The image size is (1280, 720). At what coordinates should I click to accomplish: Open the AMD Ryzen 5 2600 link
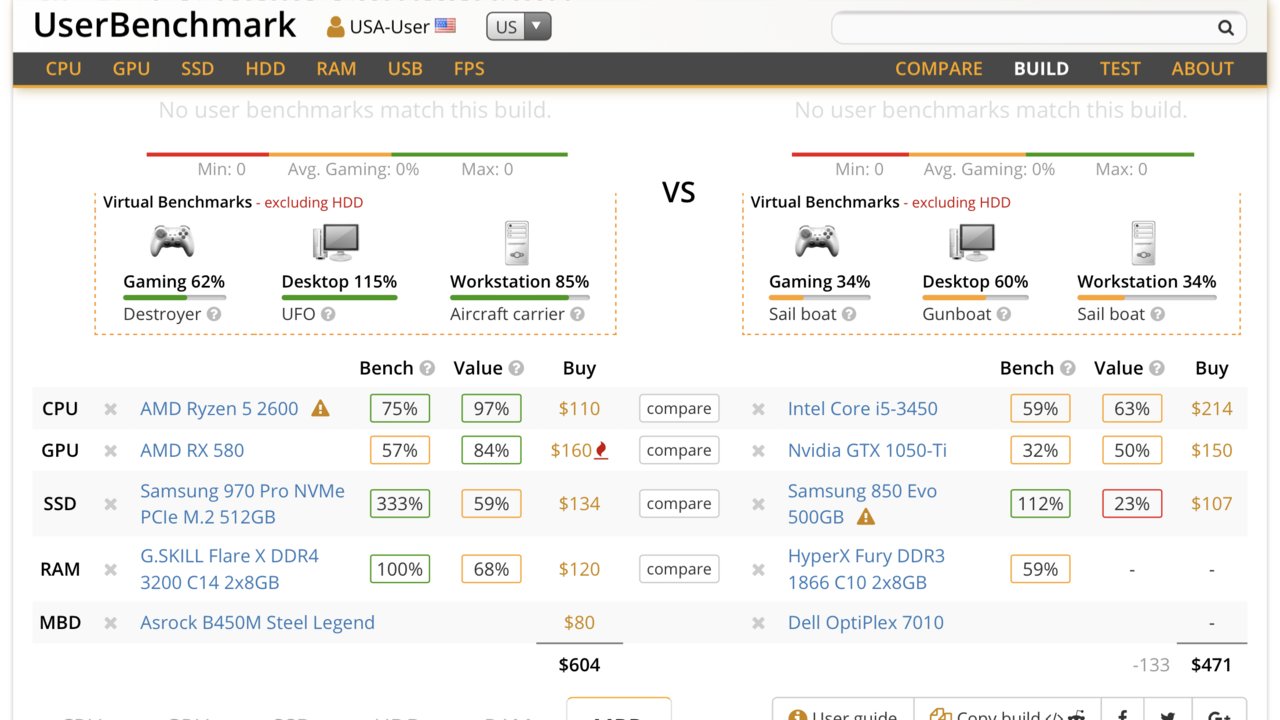(219, 409)
